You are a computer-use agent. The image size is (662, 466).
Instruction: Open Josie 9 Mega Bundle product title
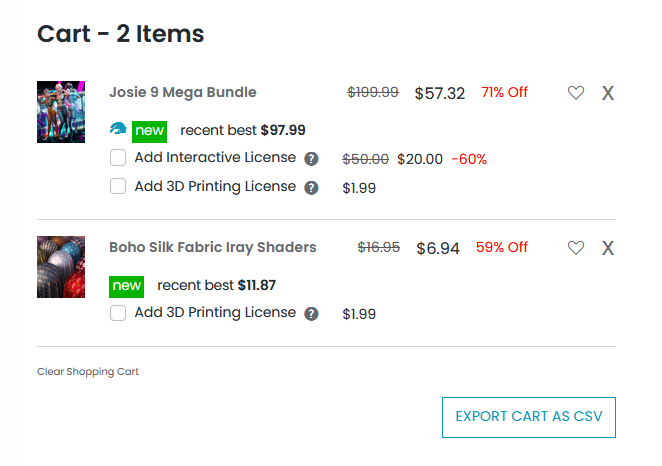[183, 93]
